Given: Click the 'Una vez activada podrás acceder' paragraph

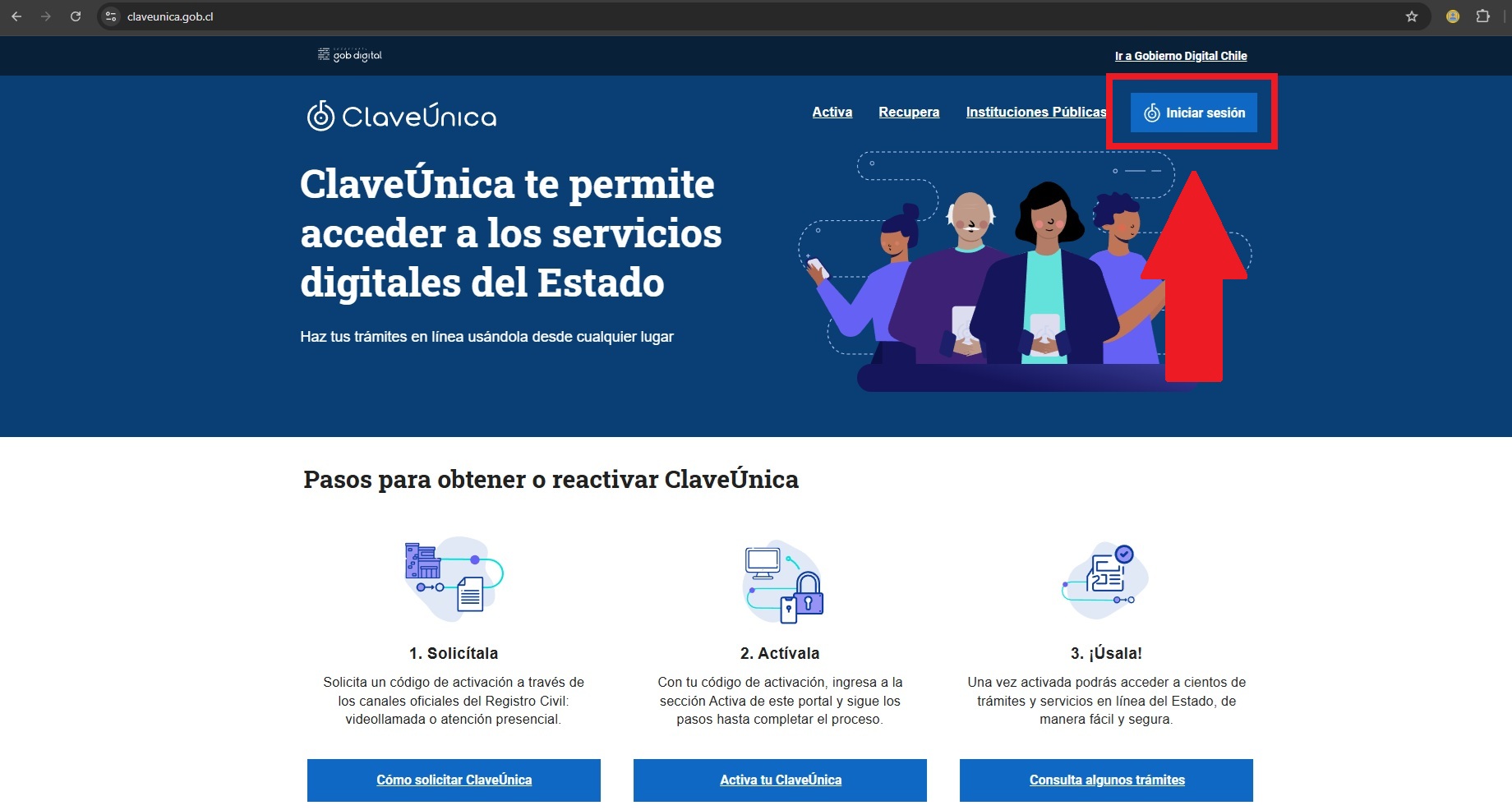Looking at the screenshot, I should pos(1106,701).
